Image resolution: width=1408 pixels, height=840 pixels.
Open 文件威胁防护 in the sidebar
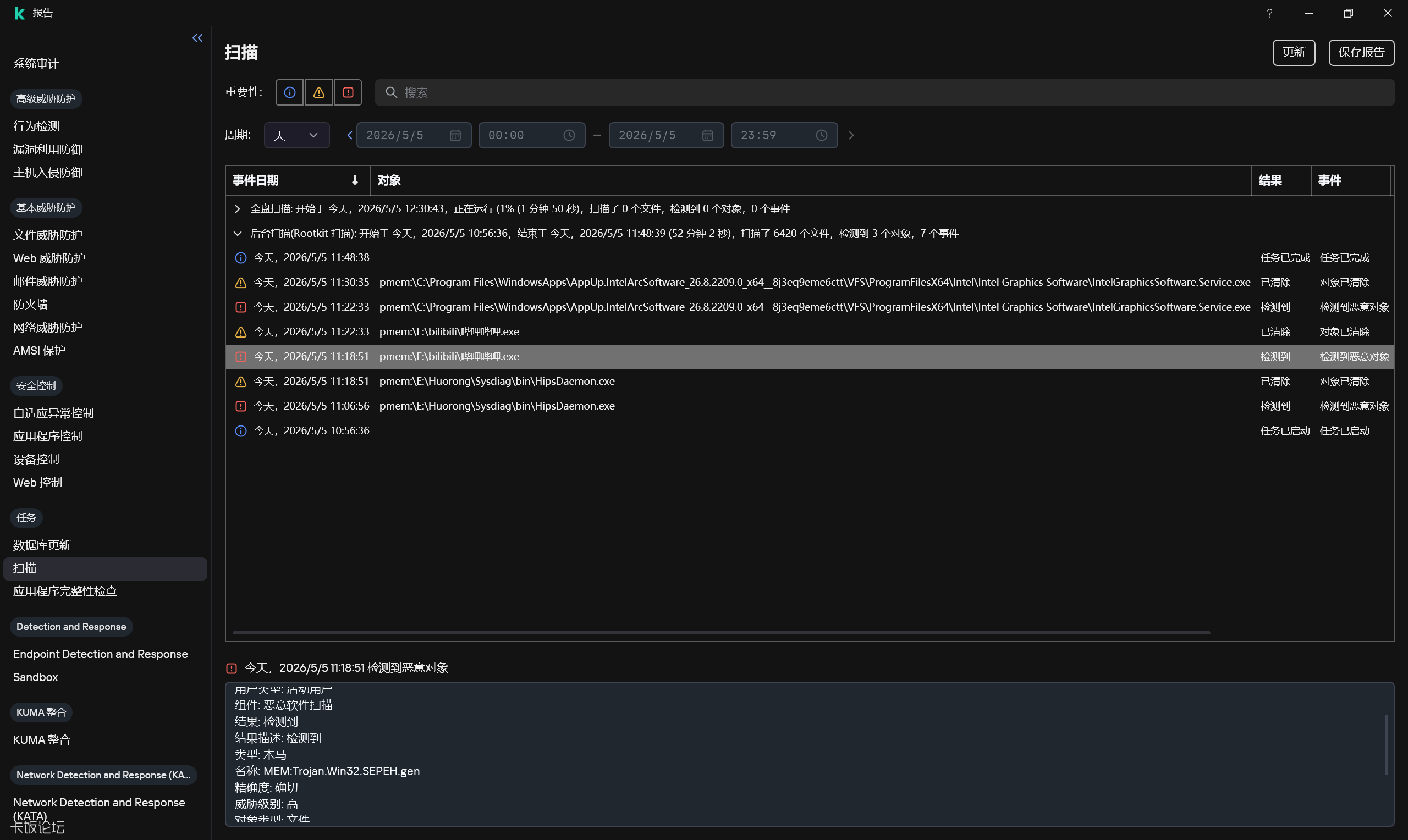pos(47,235)
